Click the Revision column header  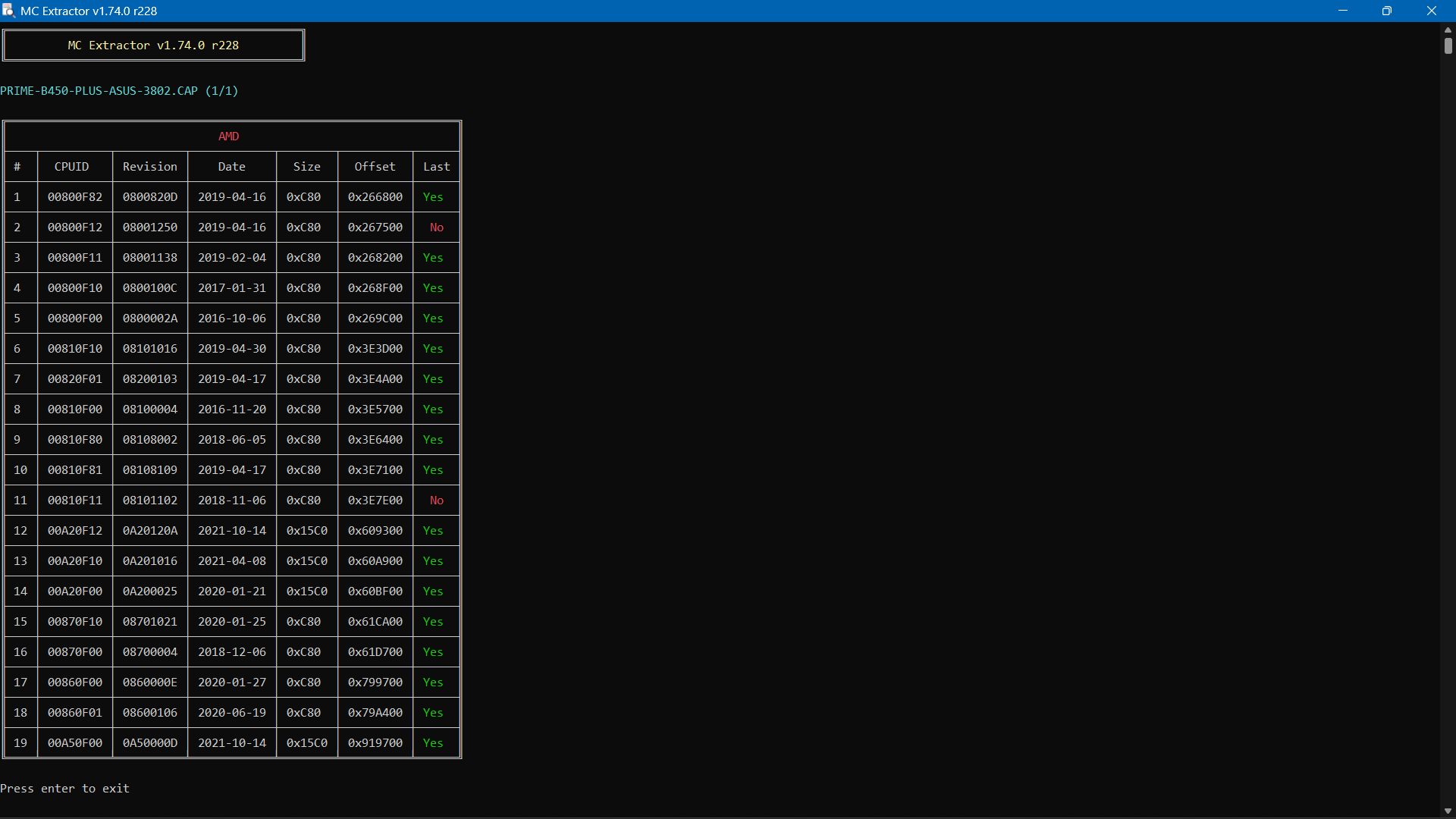pyautogui.click(x=149, y=166)
